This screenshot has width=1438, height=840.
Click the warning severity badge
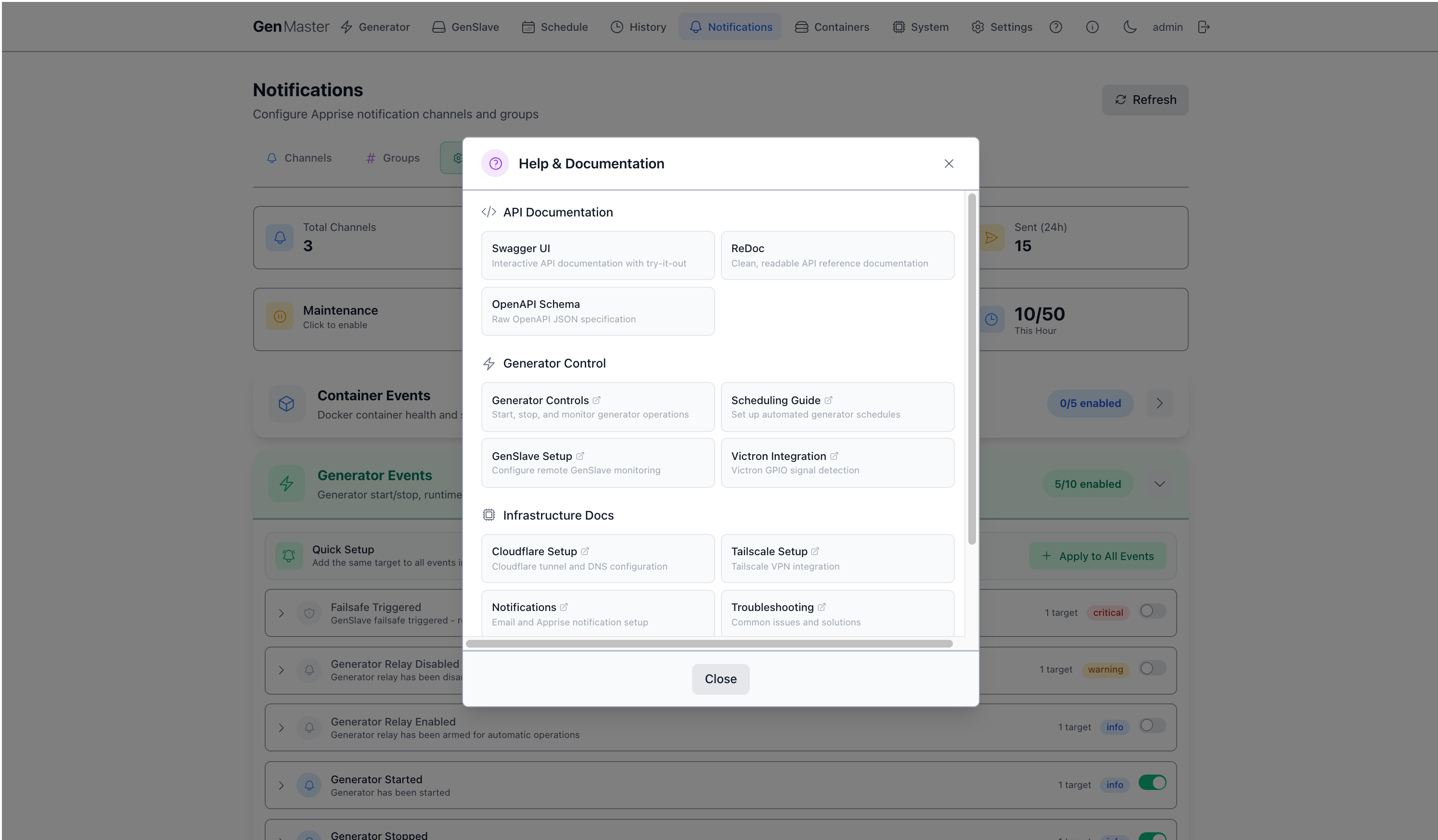[1105, 670]
